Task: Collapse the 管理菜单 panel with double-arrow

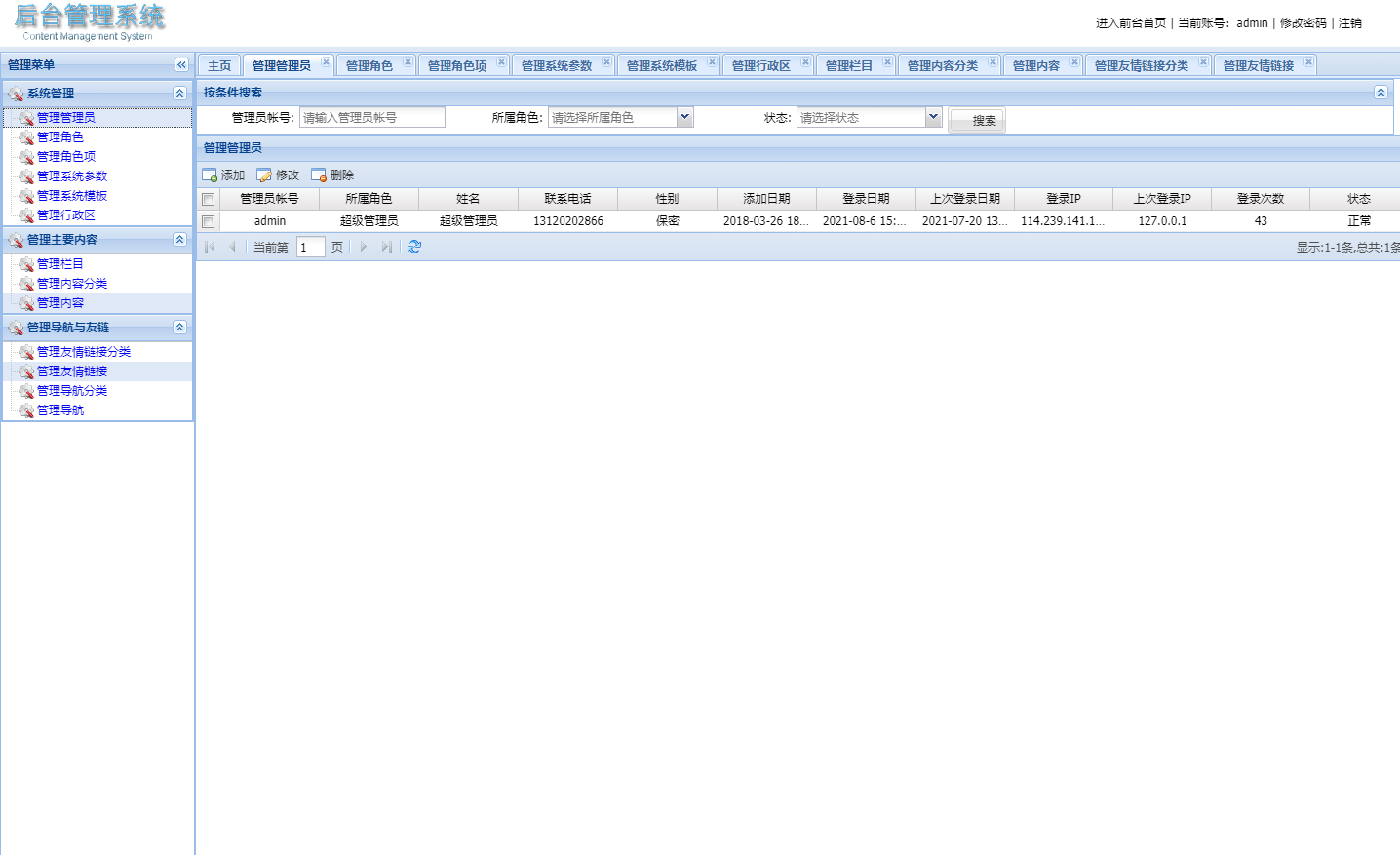Action: click(181, 64)
